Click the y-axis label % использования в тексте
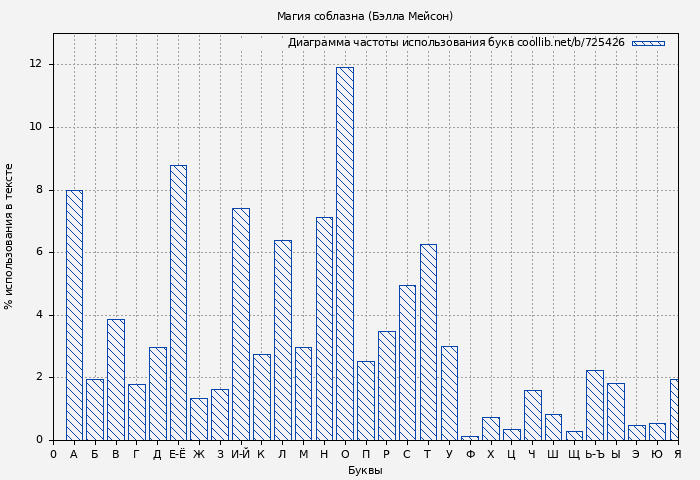Viewport: 700px width, 480px height. pyautogui.click(x=10, y=236)
